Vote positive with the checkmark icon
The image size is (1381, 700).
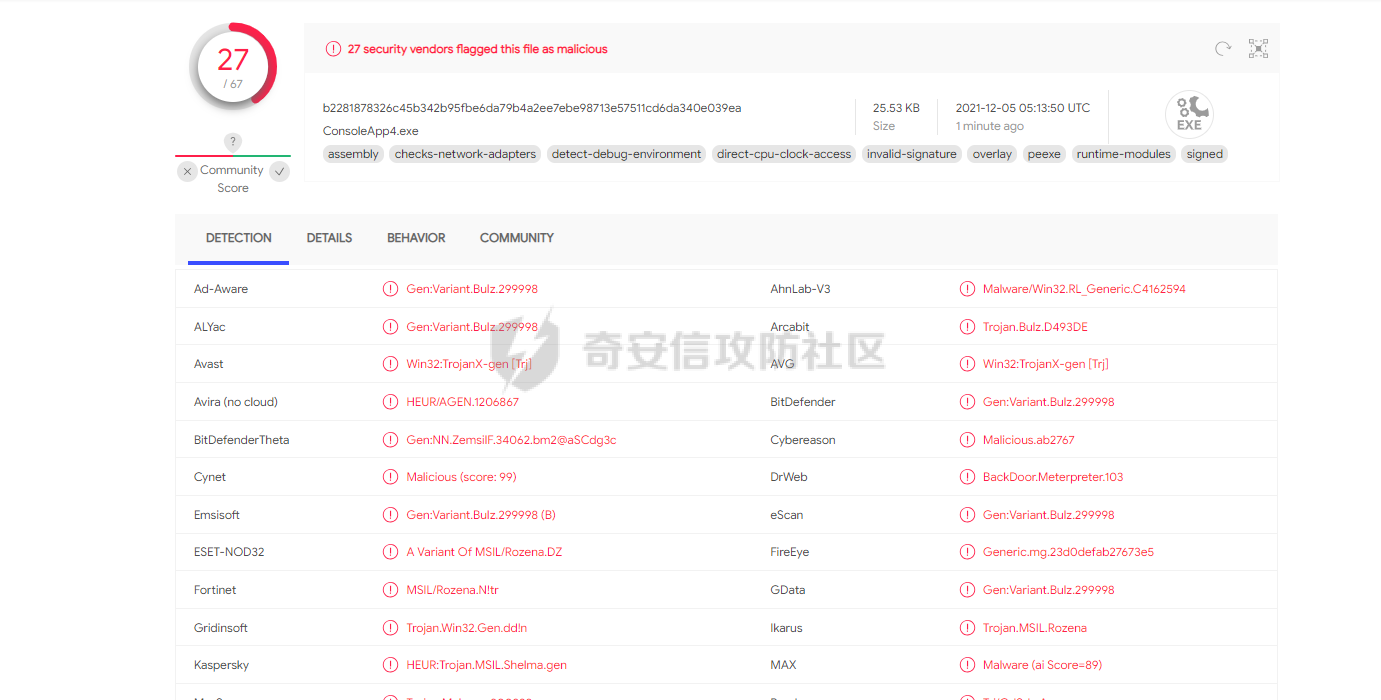(x=279, y=172)
